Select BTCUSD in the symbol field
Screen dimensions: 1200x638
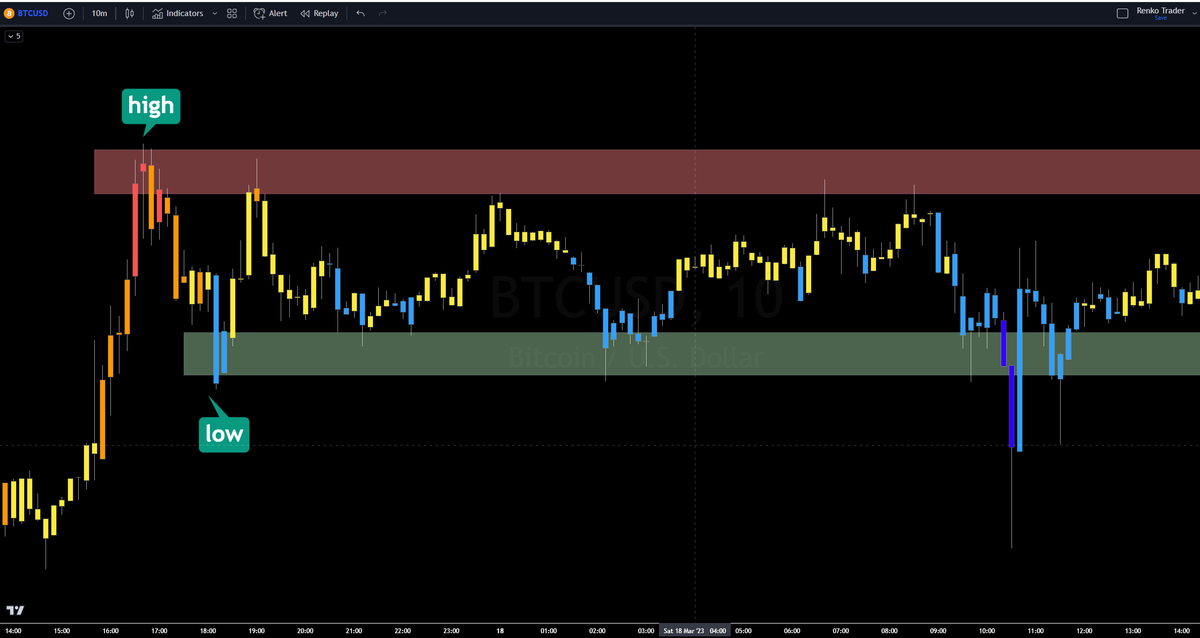coord(34,13)
